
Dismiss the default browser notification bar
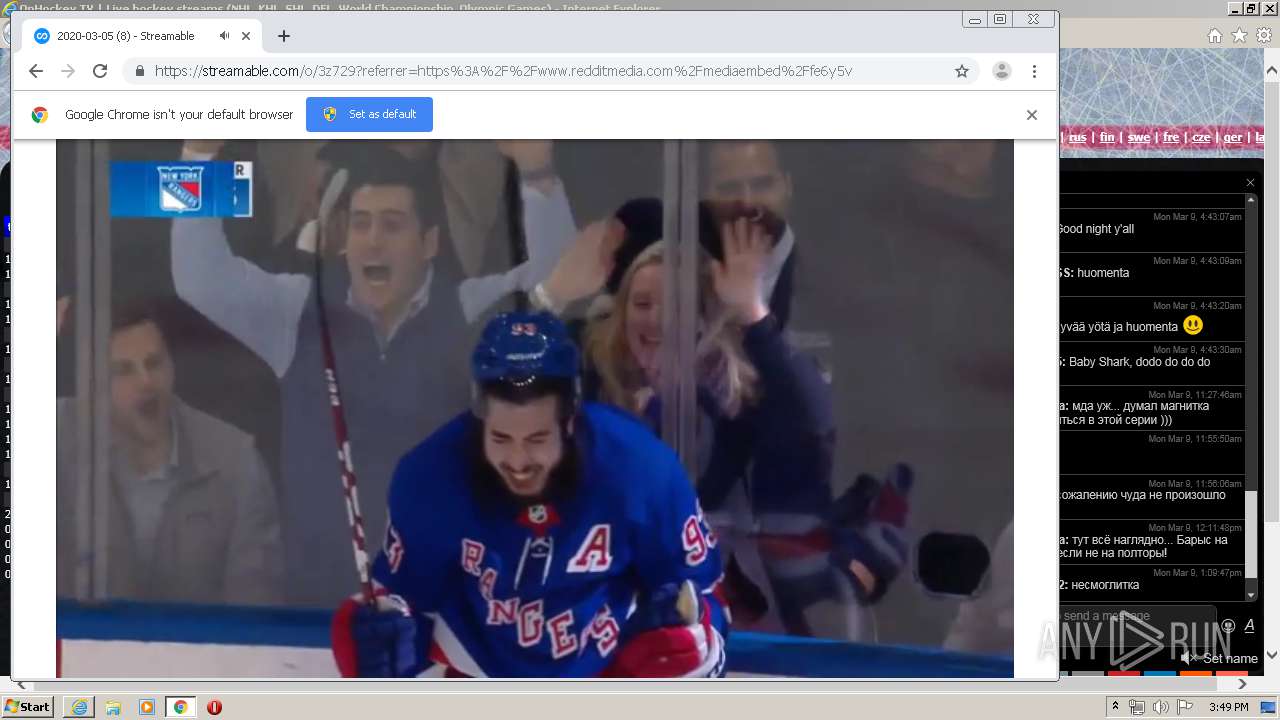click(1032, 114)
